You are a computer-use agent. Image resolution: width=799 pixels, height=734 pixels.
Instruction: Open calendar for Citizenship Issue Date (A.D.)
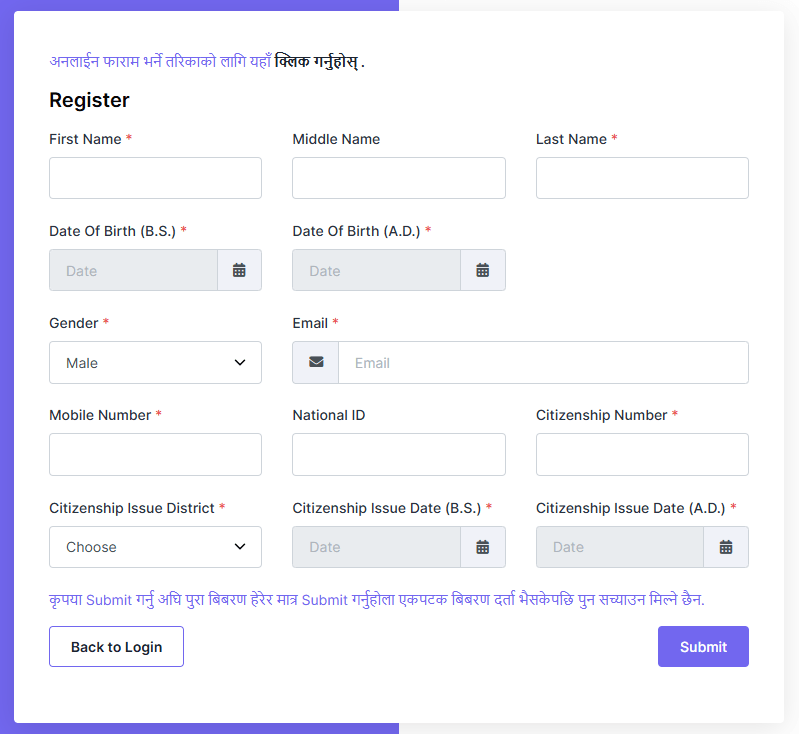726,547
